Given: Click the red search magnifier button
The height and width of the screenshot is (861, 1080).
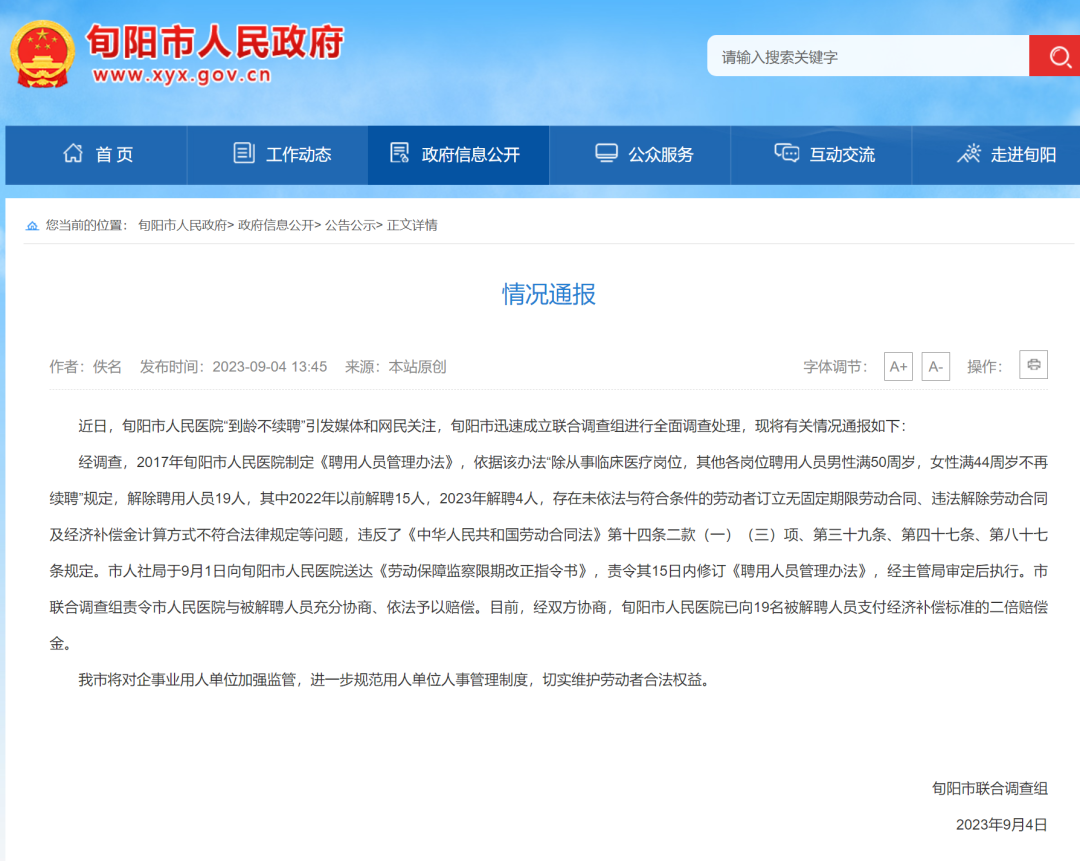Looking at the screenshot, I should [1054, 56].
